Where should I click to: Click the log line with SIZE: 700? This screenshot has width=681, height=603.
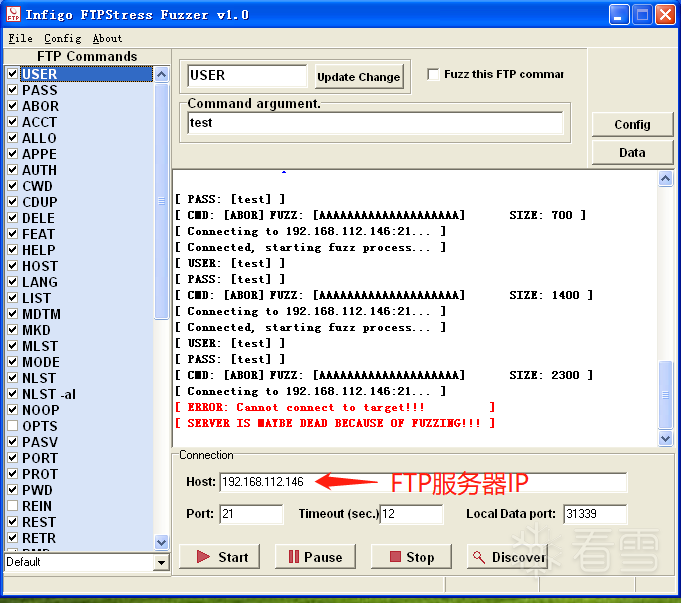380,215
